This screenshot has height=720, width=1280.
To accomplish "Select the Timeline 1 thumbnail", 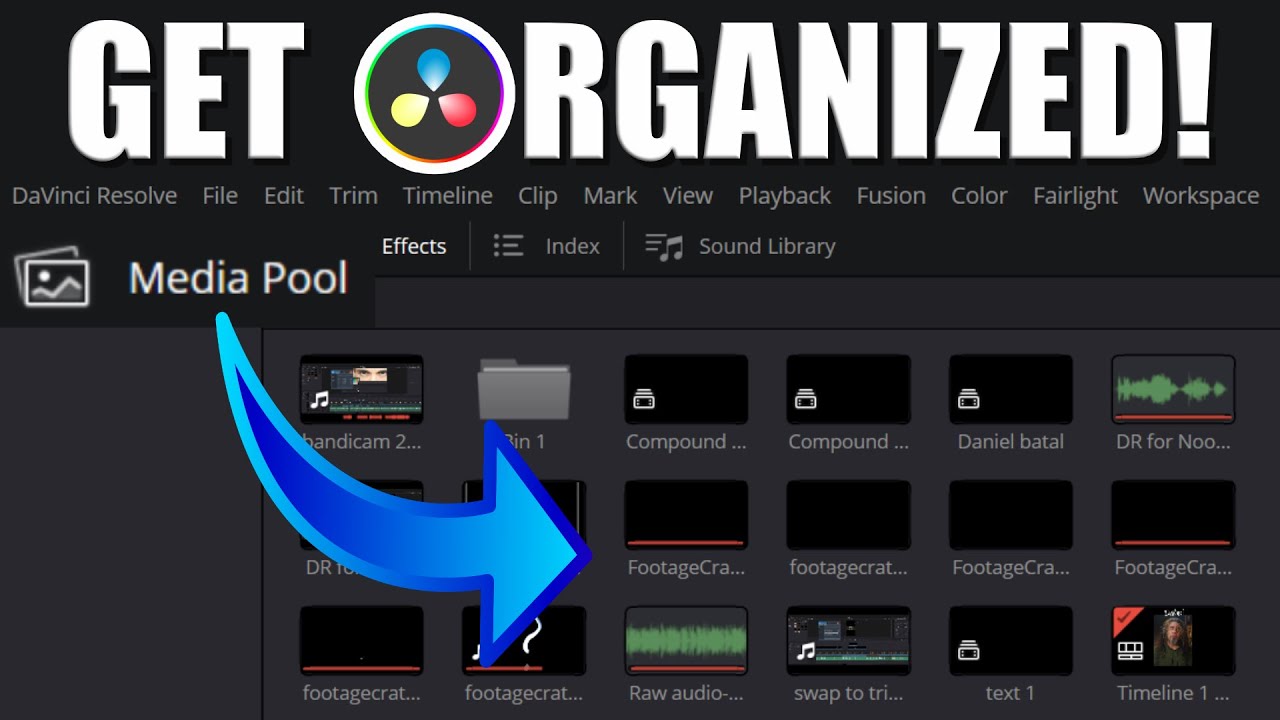I will pyautogui.click(x=1173, y=640).
